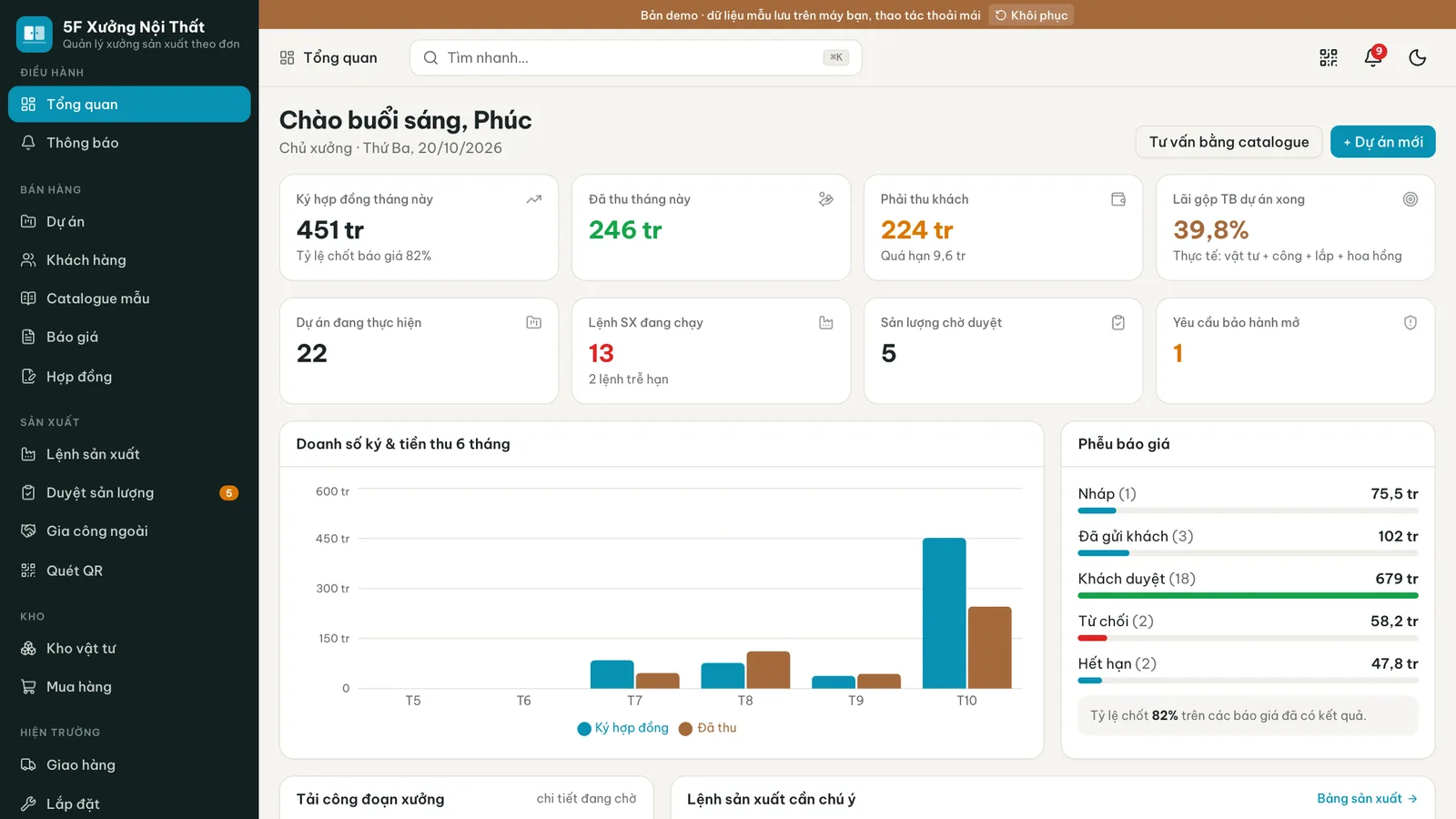Open Giao hàng in sidebar
This screenshot has width=1456, height=819.
click(129, 765)
